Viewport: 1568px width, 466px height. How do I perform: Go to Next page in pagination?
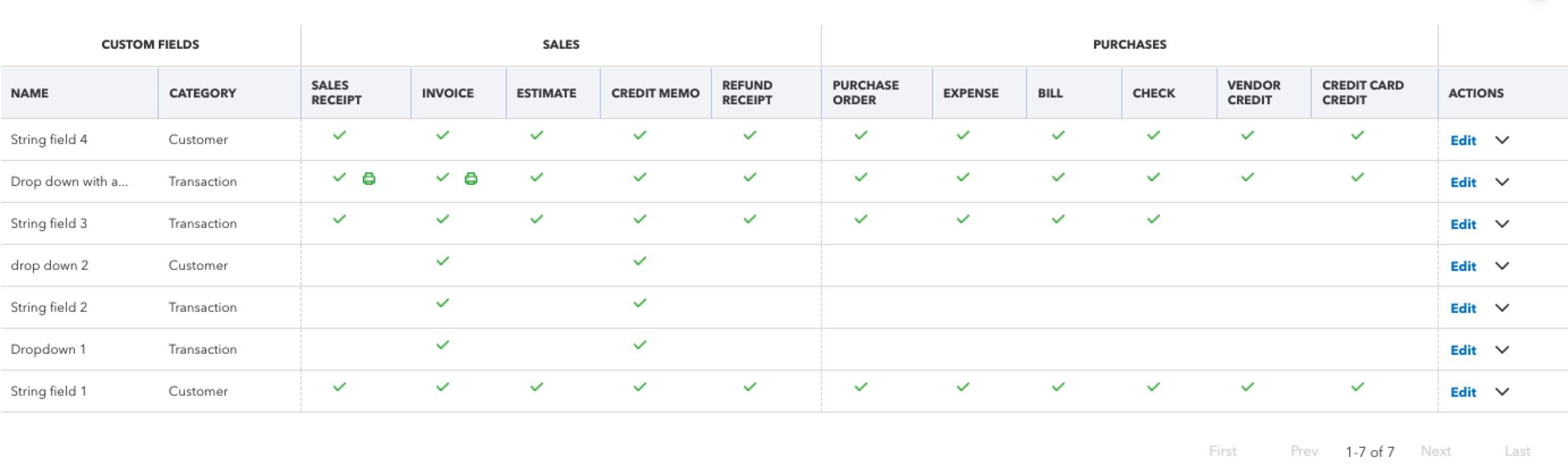click(x=1435, y=451)
